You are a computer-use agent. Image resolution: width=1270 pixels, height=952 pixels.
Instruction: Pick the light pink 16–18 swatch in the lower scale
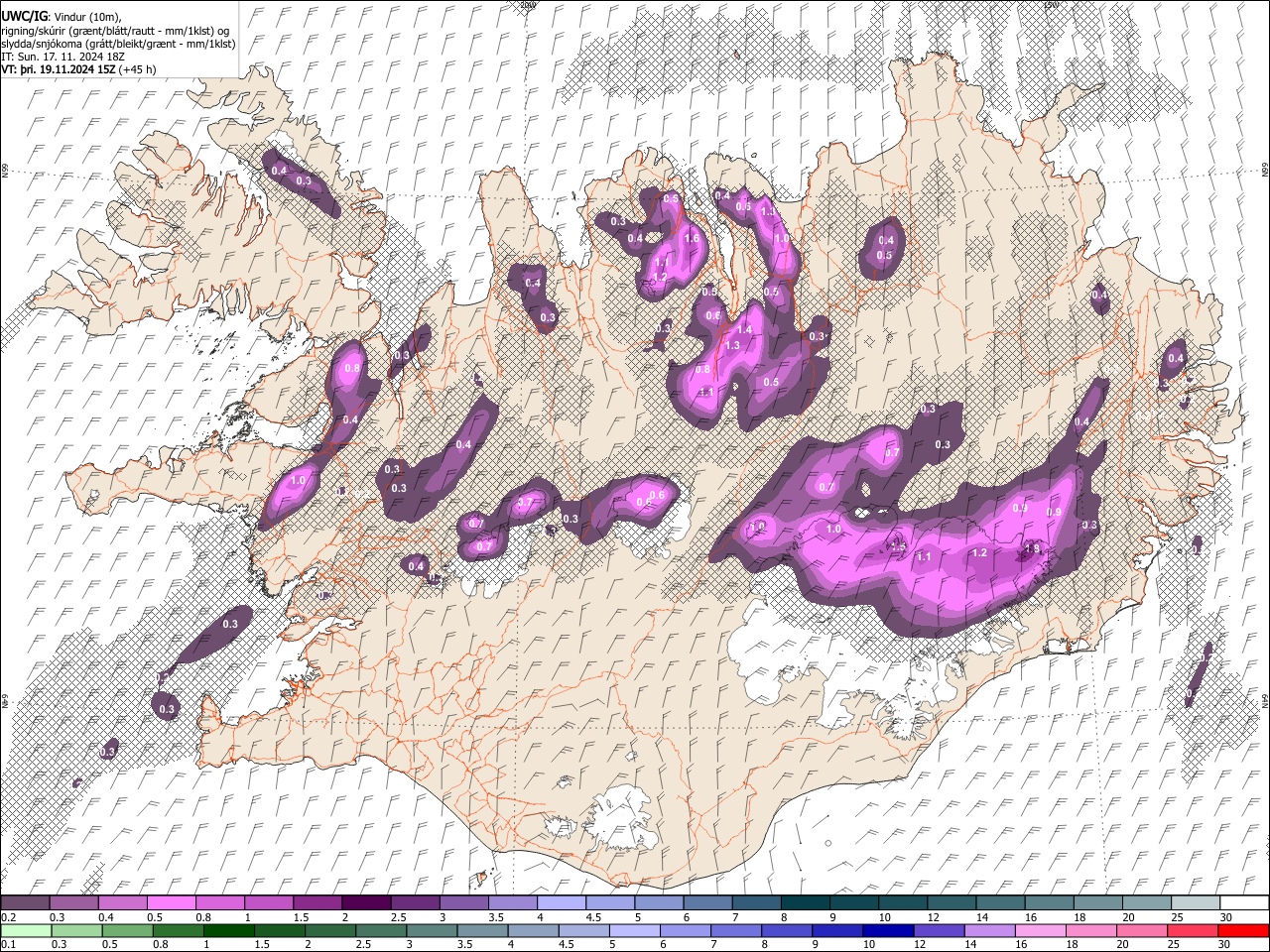[x=1041, y=931]
